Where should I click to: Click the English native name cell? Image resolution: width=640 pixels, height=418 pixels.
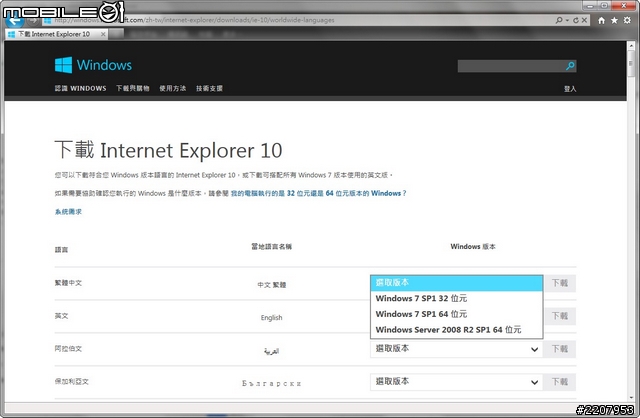(271, 318)
